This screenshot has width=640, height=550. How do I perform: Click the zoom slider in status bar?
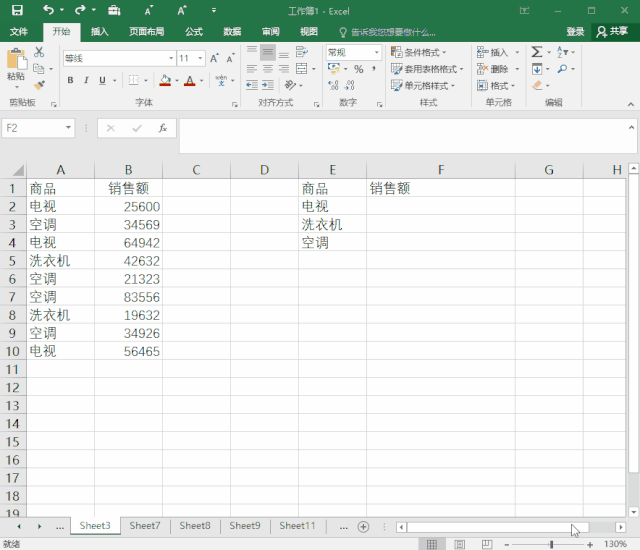click(x=551, y=544)
